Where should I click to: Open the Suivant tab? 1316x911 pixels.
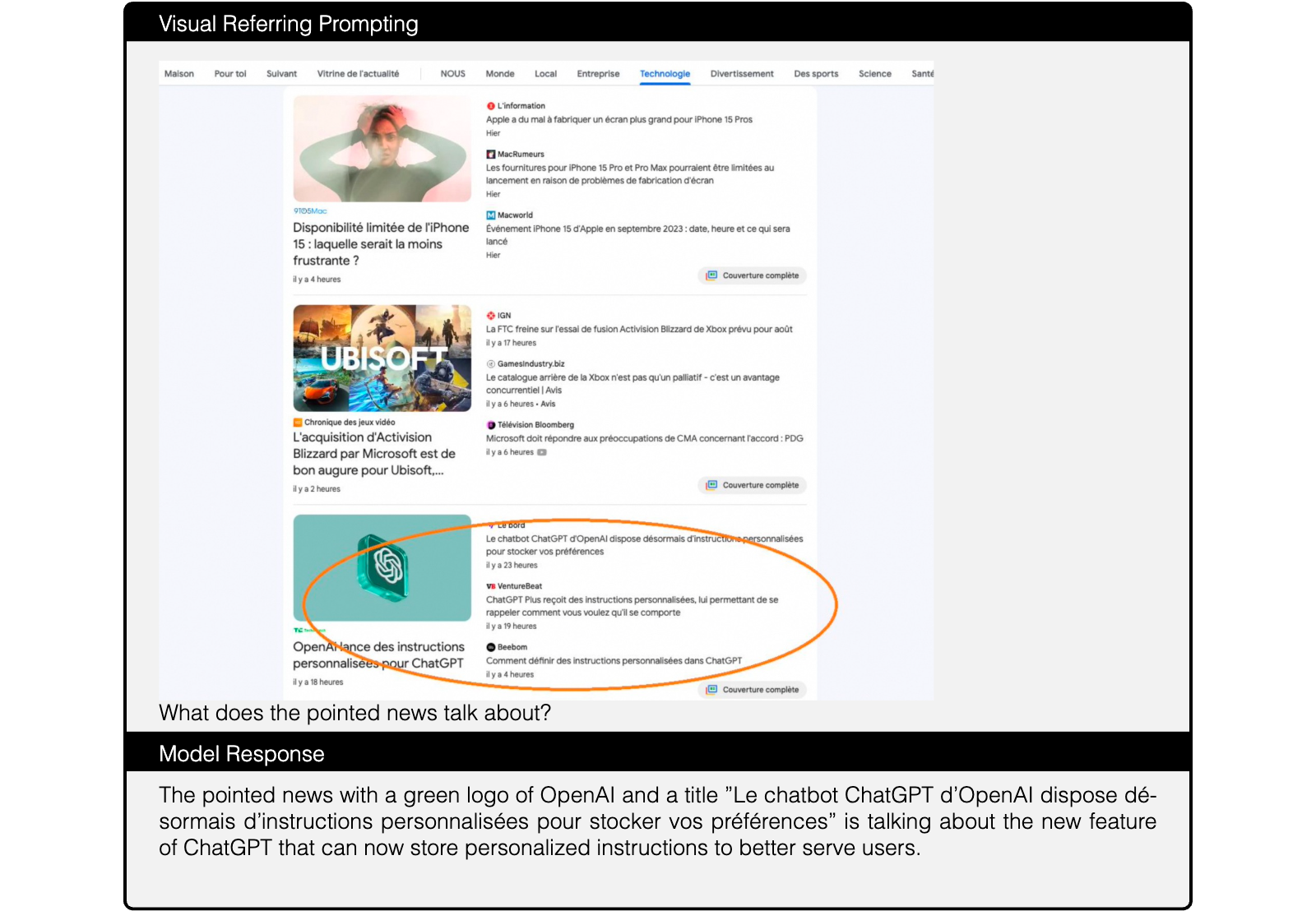coord(281,74)
